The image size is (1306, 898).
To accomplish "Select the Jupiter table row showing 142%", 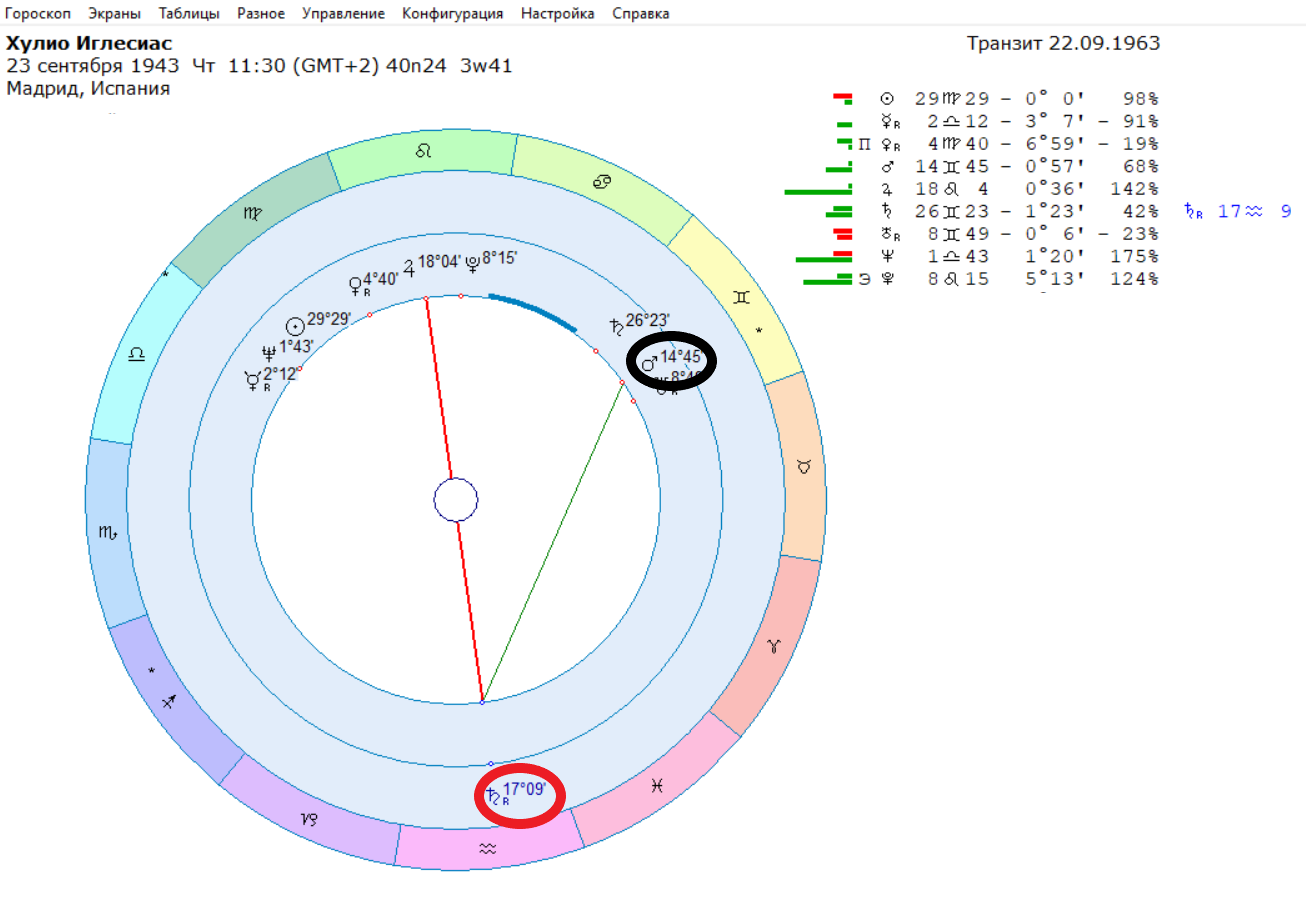I will [x=973, y=188].
